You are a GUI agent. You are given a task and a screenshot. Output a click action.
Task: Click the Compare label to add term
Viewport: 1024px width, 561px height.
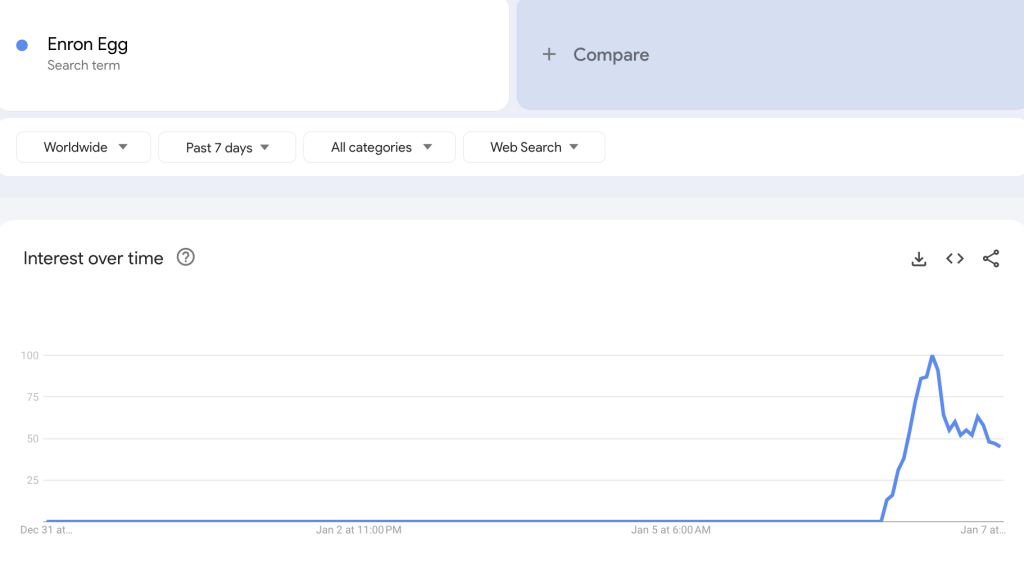(x=611, y=55)
